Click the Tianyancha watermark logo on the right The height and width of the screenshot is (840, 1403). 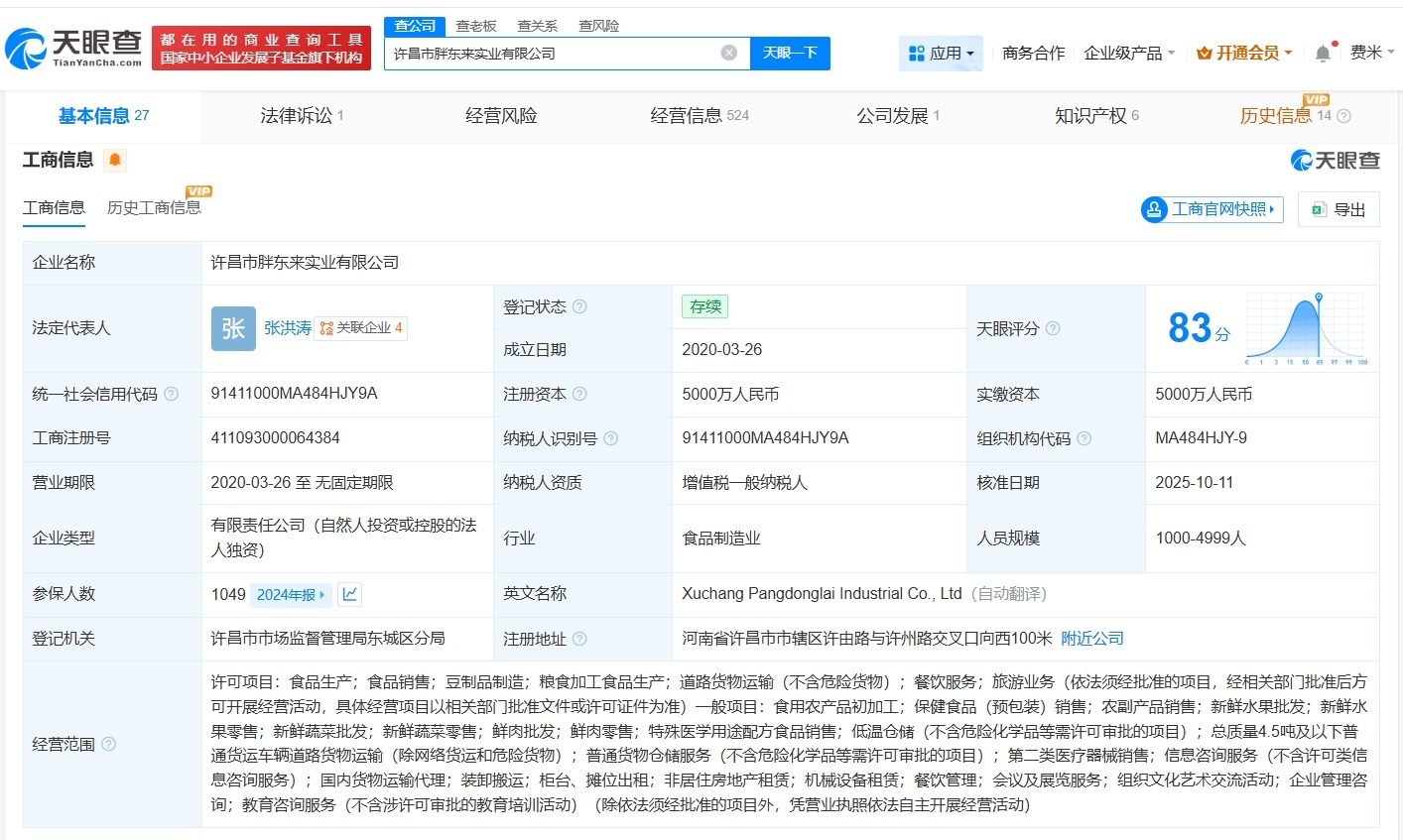(1335, 160)
